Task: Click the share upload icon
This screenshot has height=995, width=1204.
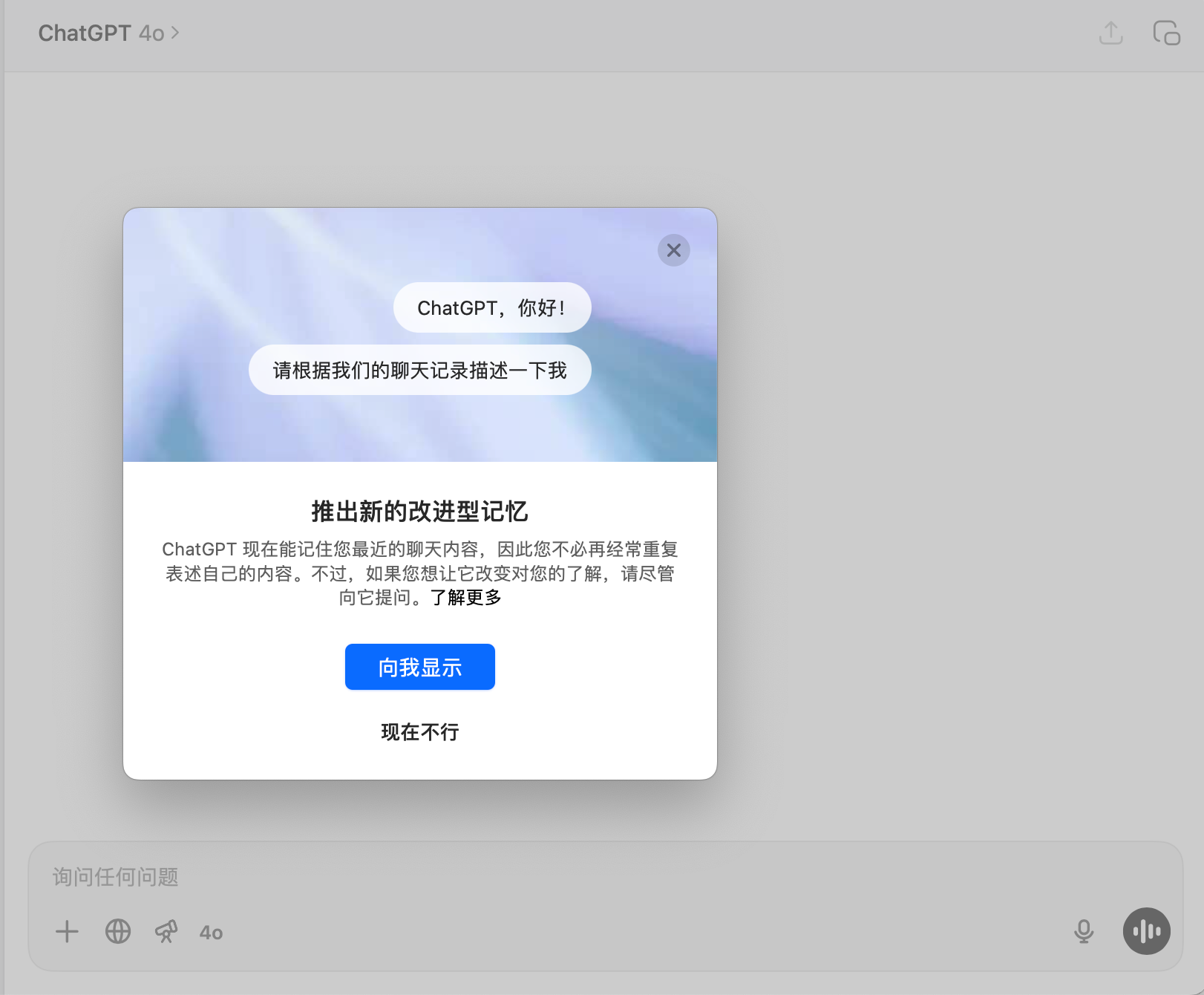Action: tap(1111, 33)
